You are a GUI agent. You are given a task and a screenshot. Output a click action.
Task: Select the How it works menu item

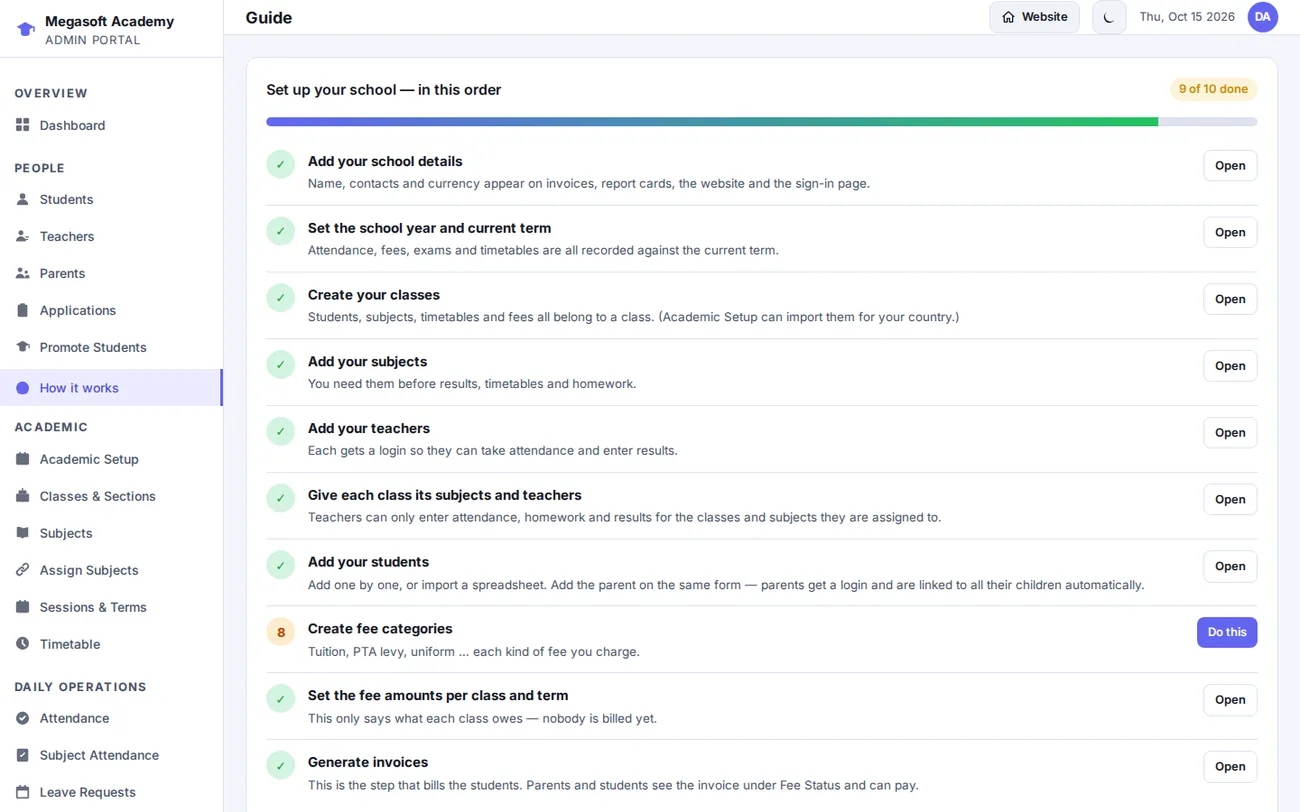click(111, 388)
